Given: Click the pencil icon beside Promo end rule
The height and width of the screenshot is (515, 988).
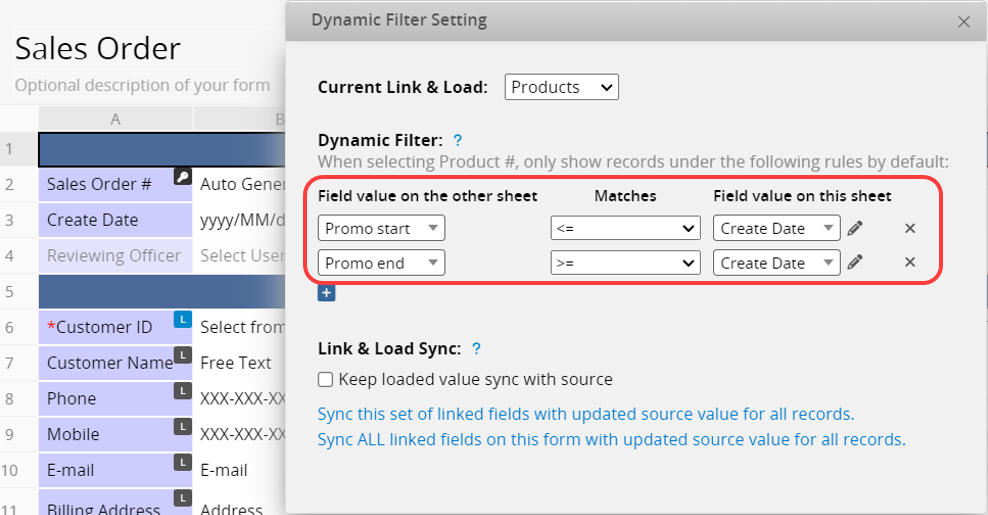Looking at the screenshot, I should (854, 264).
